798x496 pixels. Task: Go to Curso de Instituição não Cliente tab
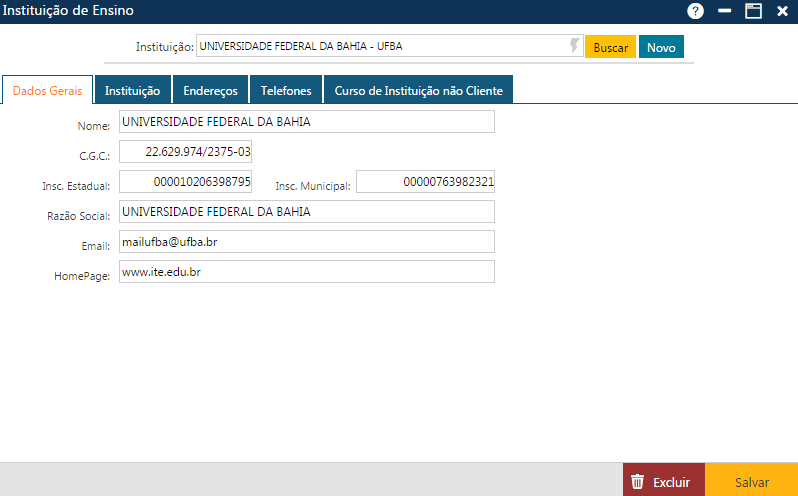pyautogui.click(x=418, y=90)
